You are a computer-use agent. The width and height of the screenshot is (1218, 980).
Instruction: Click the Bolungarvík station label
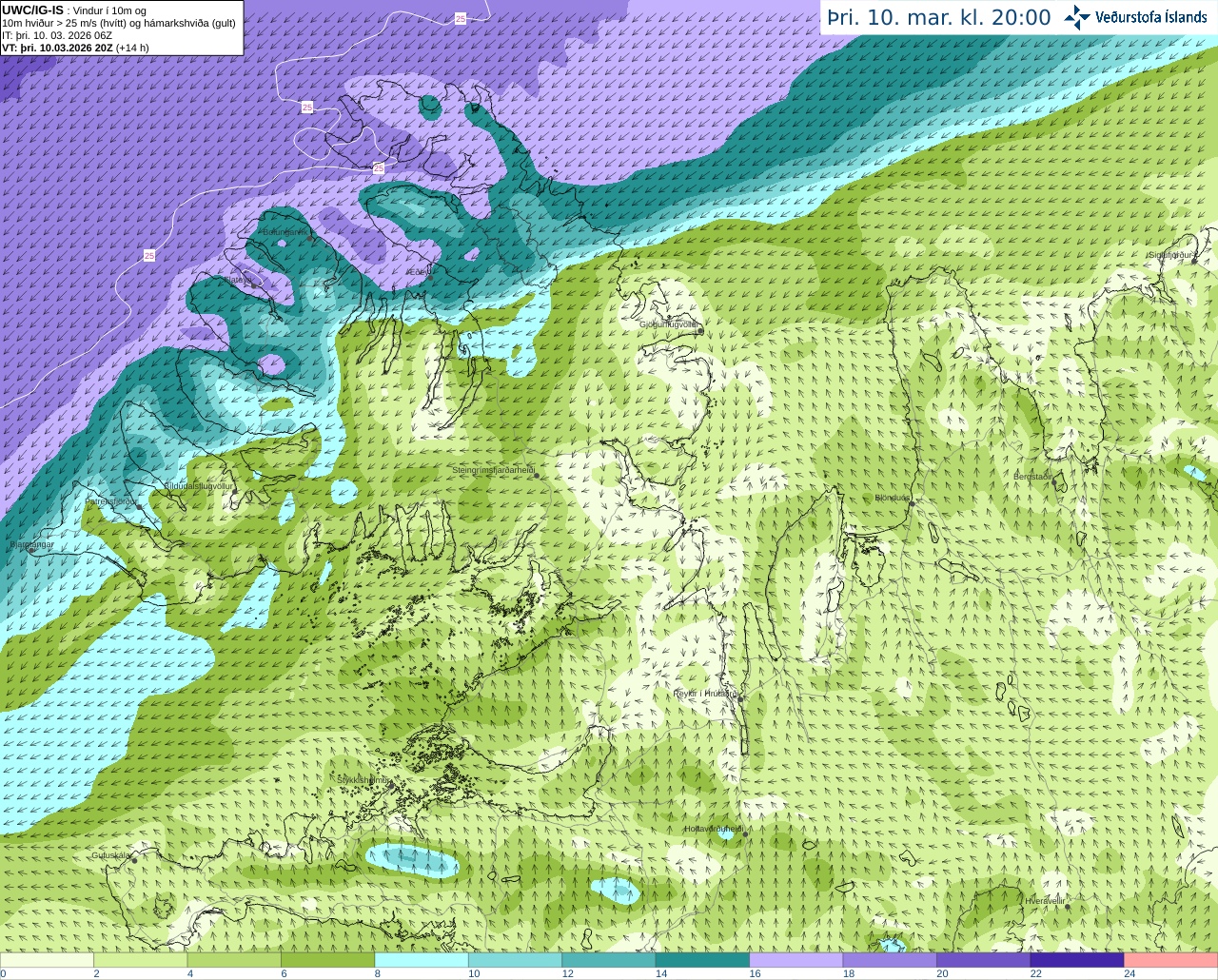click(x=285, y=232)
